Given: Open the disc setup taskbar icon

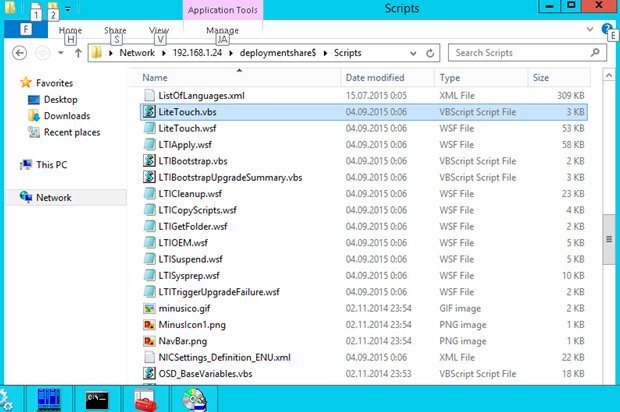Looking at the screenshot, I should [194, 400].
